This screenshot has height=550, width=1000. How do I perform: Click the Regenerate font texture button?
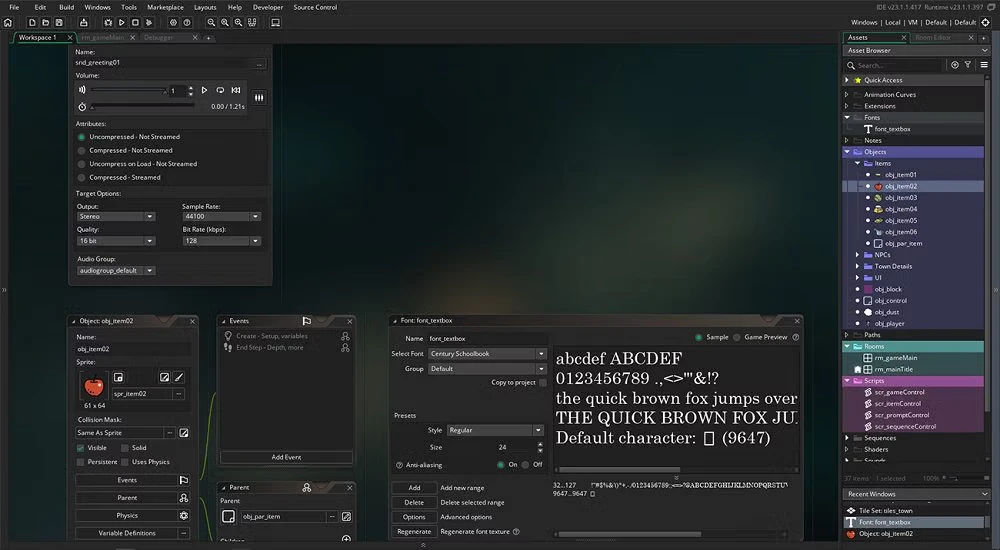(x=413, y=532)
